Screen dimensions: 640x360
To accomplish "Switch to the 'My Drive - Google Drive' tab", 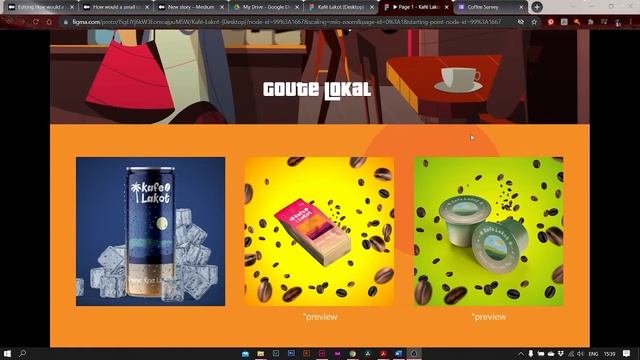I will tap(265, 7).
